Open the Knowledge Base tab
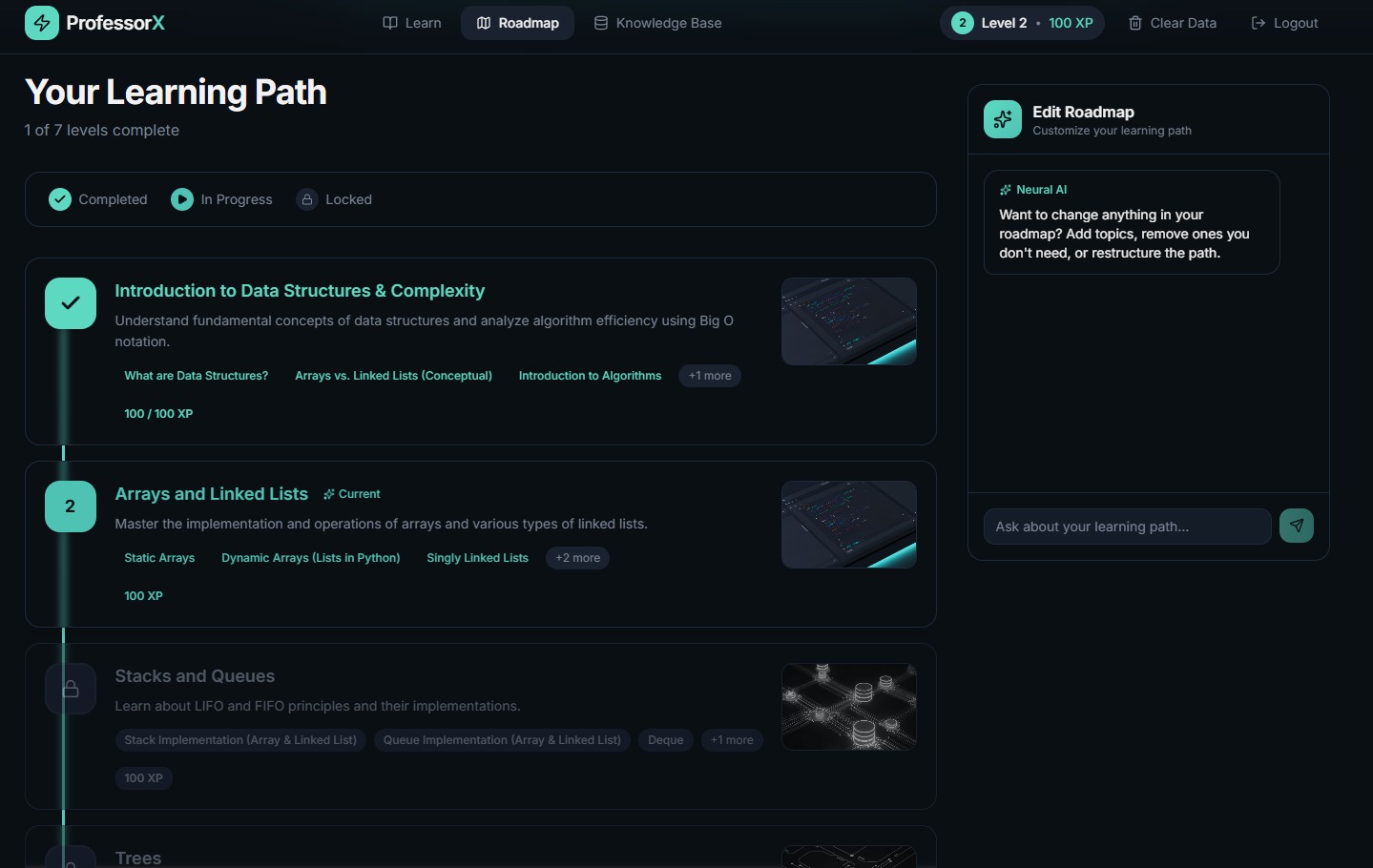This screenshot has height=868, width=1373. (x=657, y=23)
